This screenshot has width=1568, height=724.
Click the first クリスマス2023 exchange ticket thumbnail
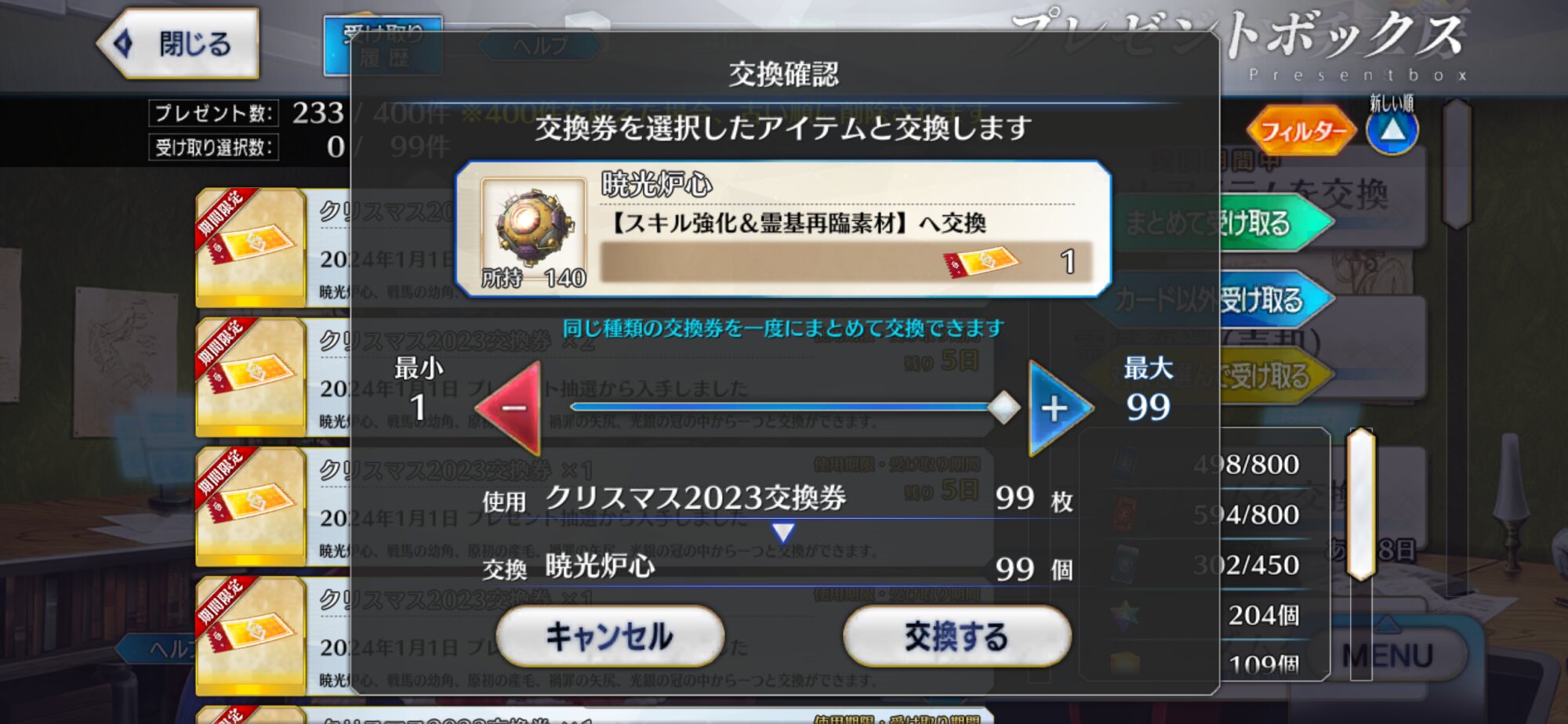[250, 248]
